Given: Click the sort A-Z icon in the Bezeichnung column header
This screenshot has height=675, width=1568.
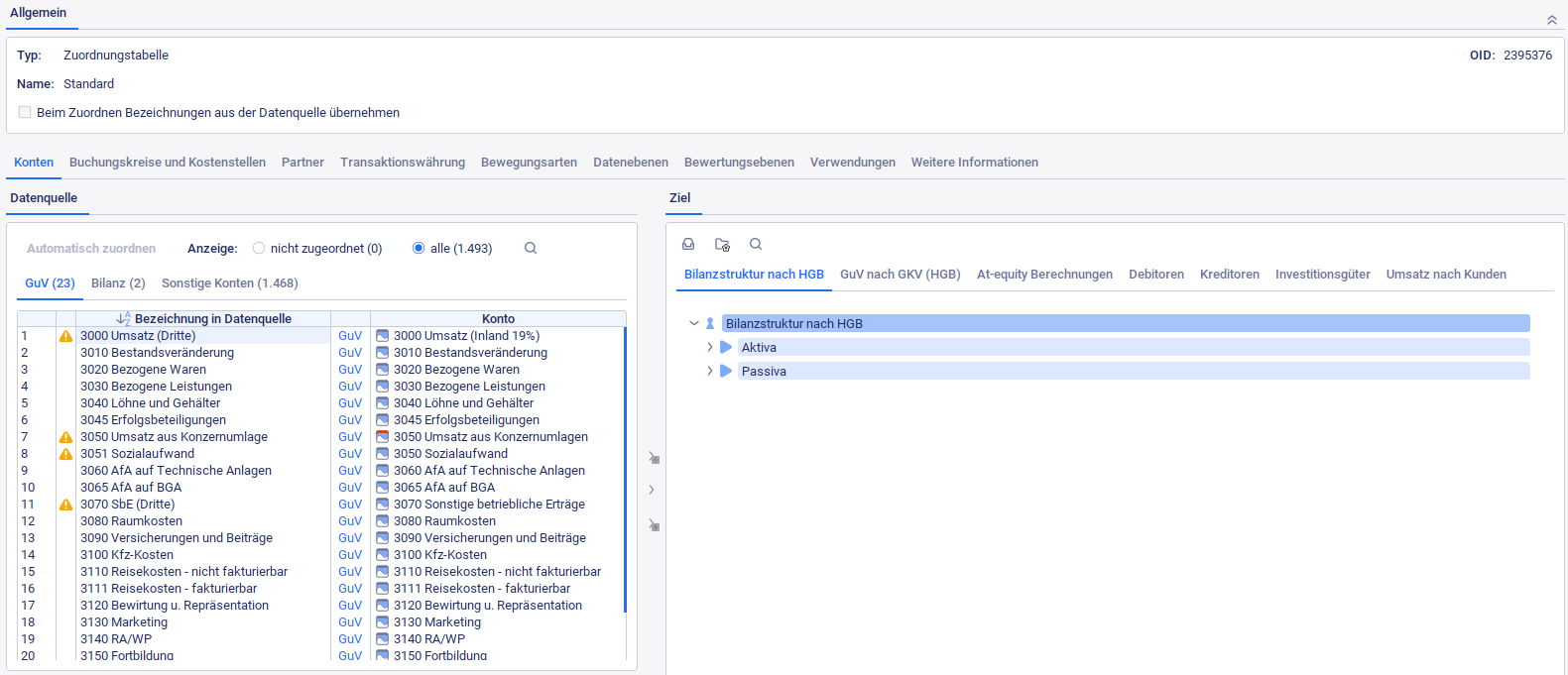Looking at the screenshot, I should coord(123,318).
